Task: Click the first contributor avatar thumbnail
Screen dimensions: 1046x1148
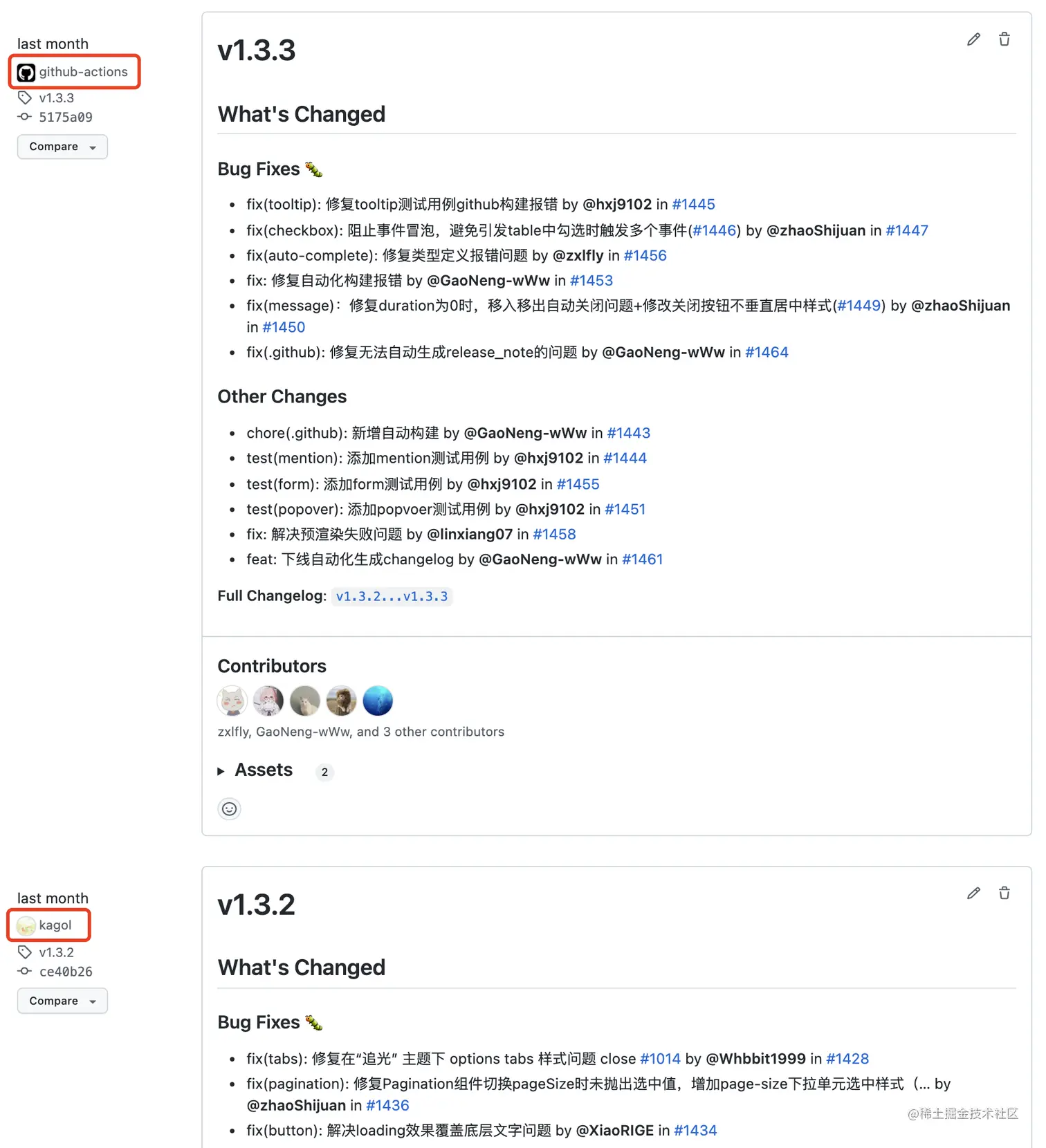Action: click(x=232, y=700)
